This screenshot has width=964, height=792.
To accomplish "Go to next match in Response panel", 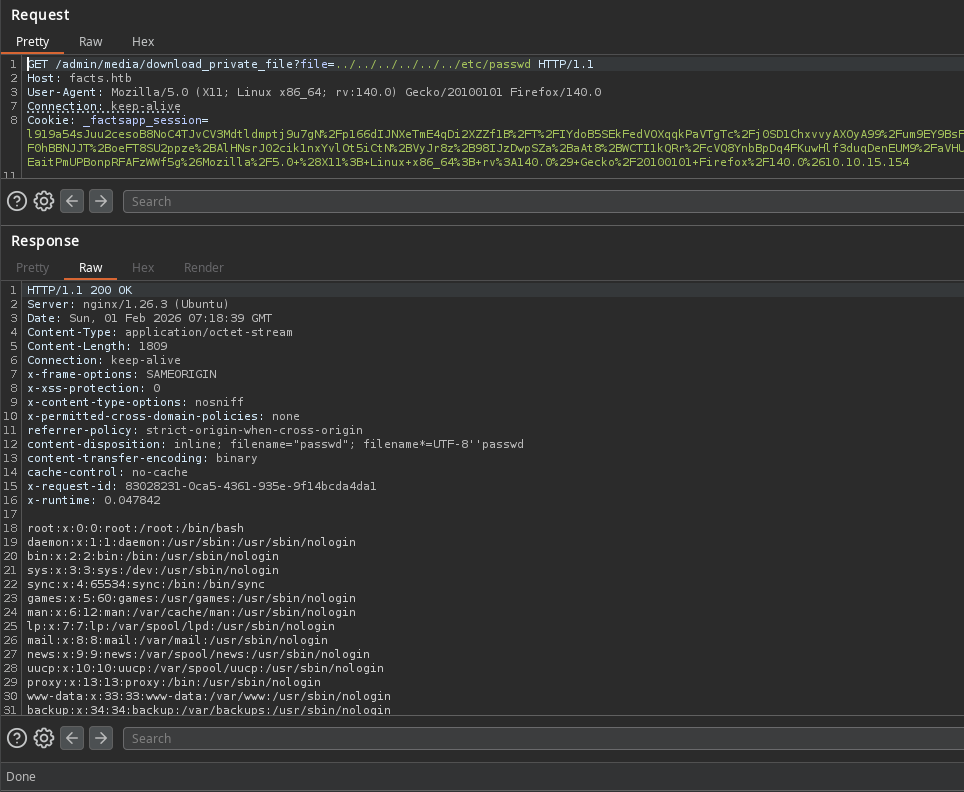I will pos(101,738).
